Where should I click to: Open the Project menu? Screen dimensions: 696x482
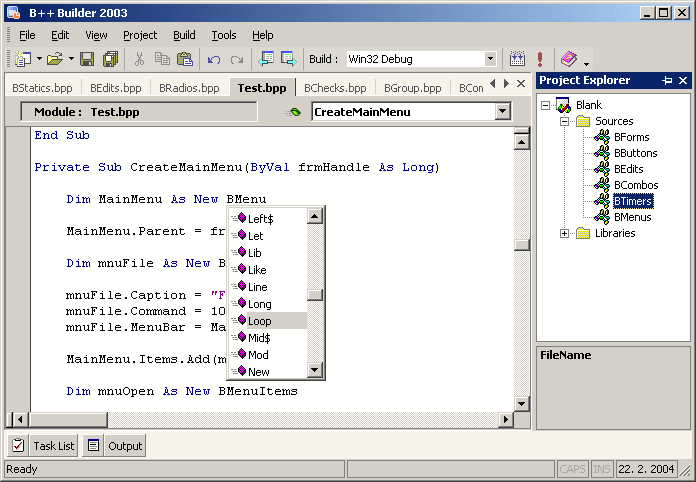point(140,35)
